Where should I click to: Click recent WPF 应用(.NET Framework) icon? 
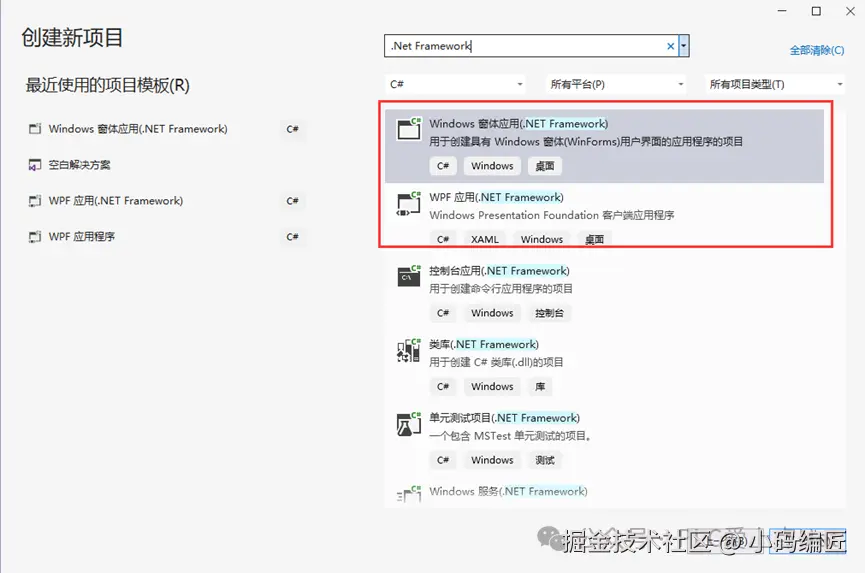point(35,201)
